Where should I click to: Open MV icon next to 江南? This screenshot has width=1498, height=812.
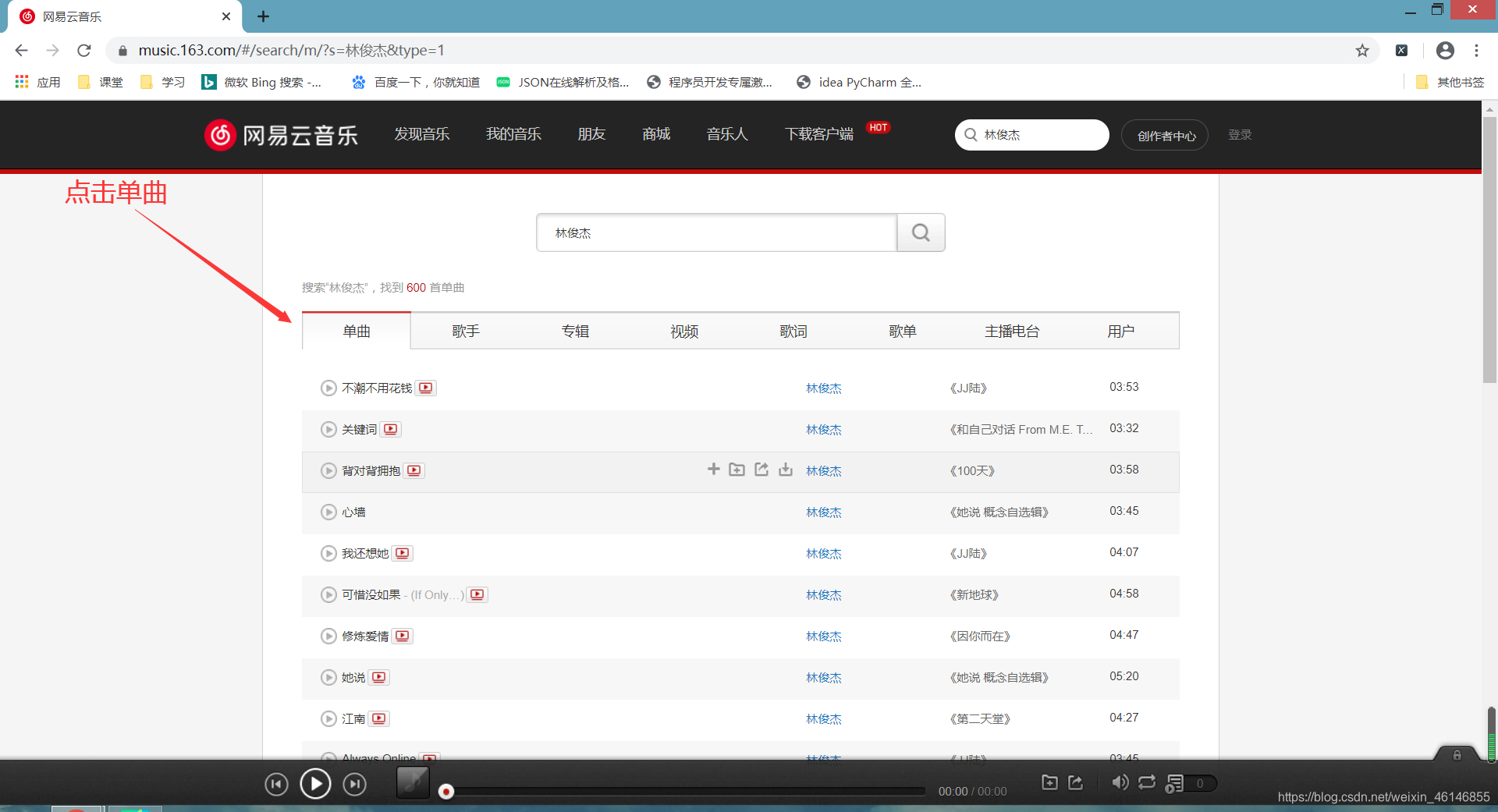click(x=379, y=718)
